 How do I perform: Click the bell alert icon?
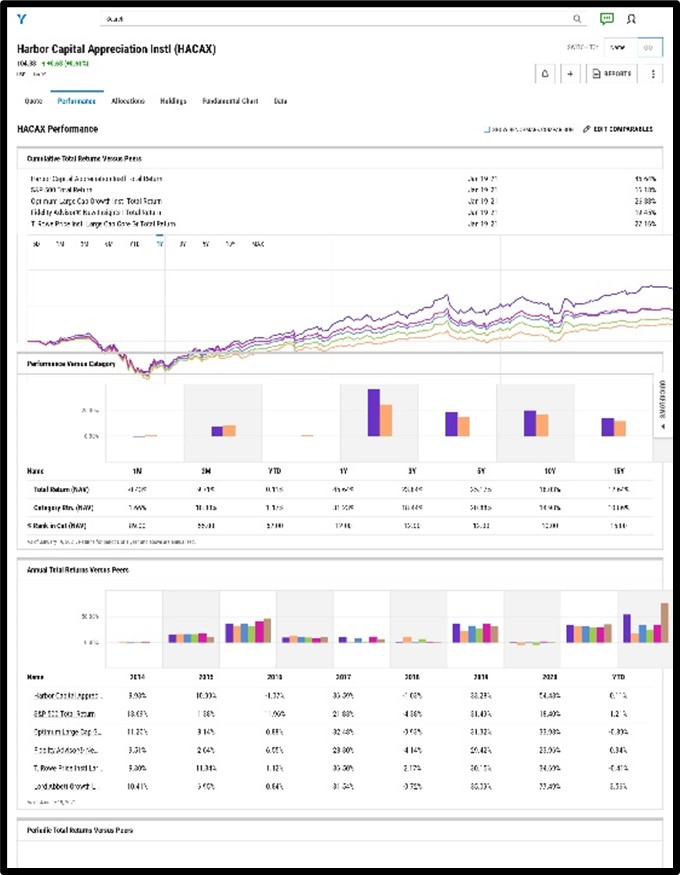click(545, 74)
